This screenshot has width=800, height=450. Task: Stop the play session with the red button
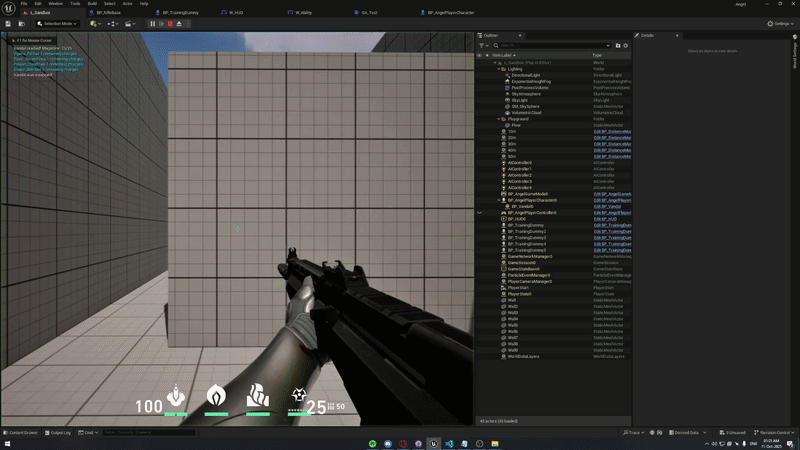point(171,23)
